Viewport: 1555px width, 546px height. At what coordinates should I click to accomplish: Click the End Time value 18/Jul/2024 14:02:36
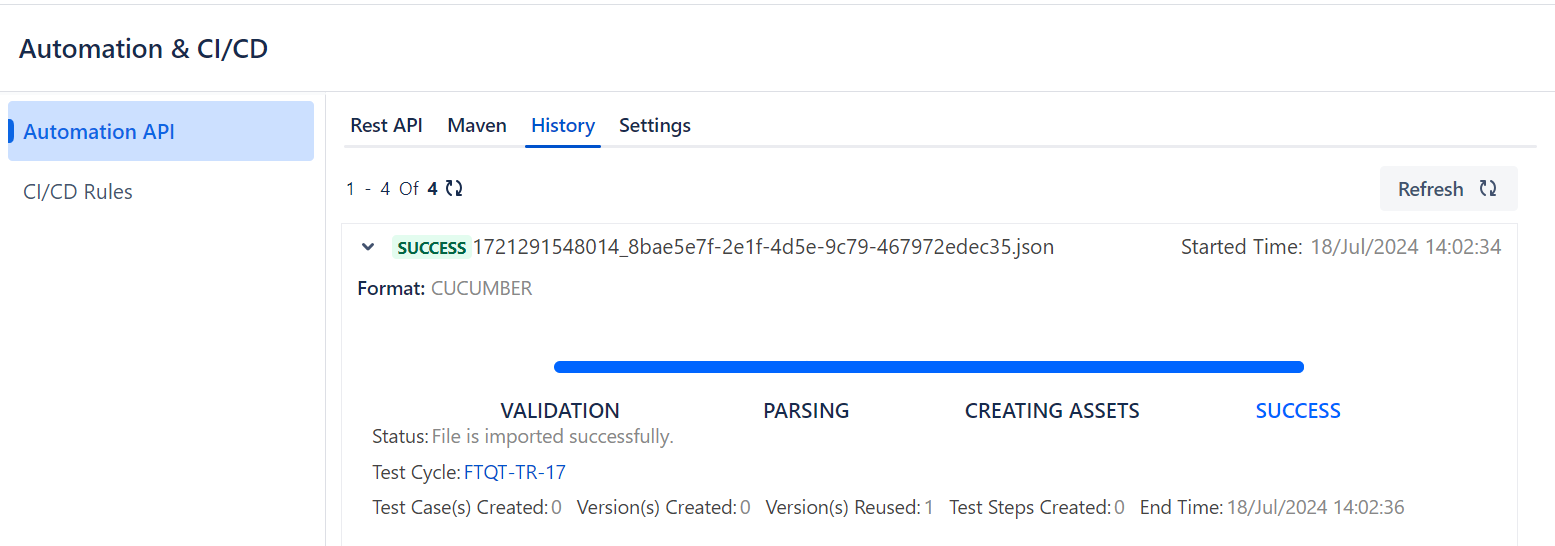(1316, 507)
